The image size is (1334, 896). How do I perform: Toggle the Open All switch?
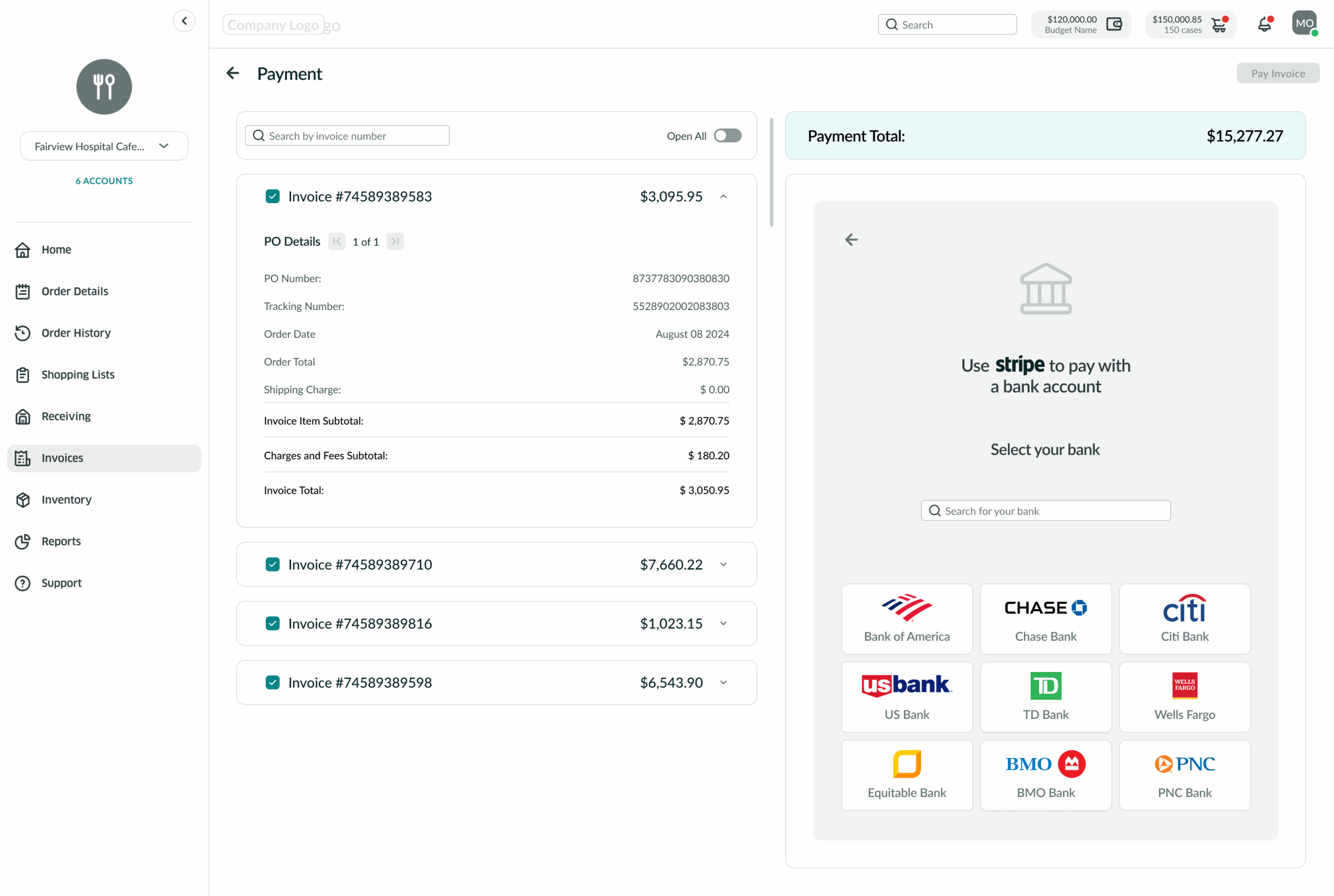pos(727,136)
